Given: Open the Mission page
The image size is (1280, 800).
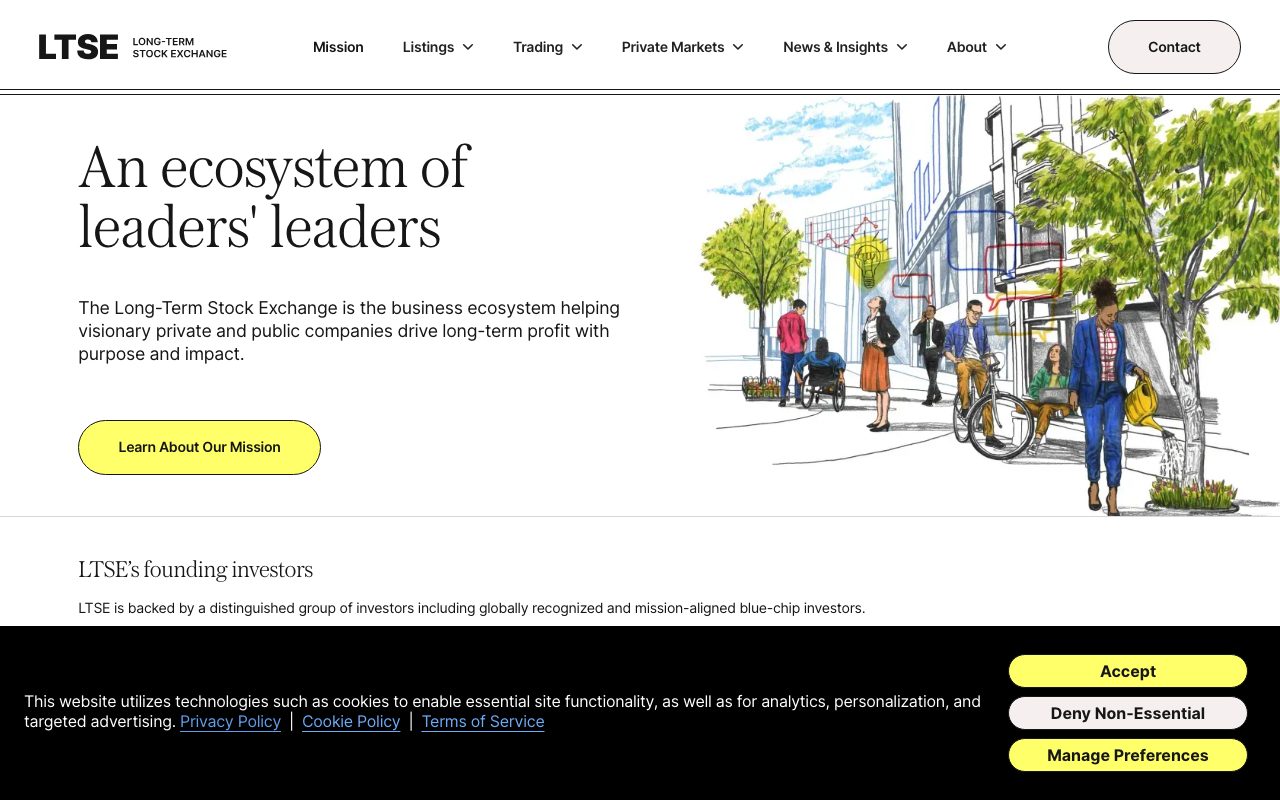Looking at the screenshot, I should click(338, 47).
